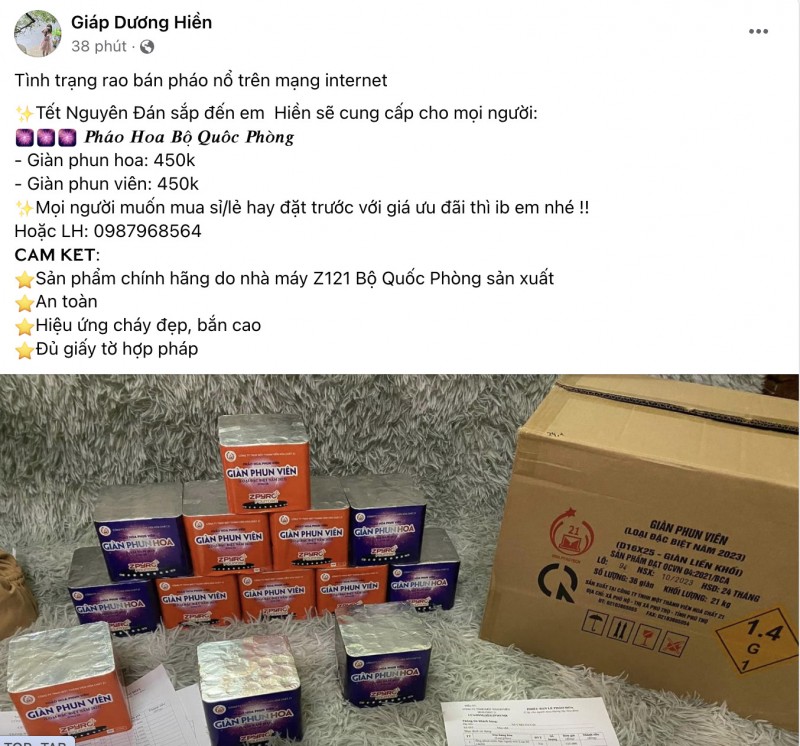Click the Pháo Hoa Bộ Quốc Phòng heading text
This screenshot has width=800, height=746.
pos(189,137)
